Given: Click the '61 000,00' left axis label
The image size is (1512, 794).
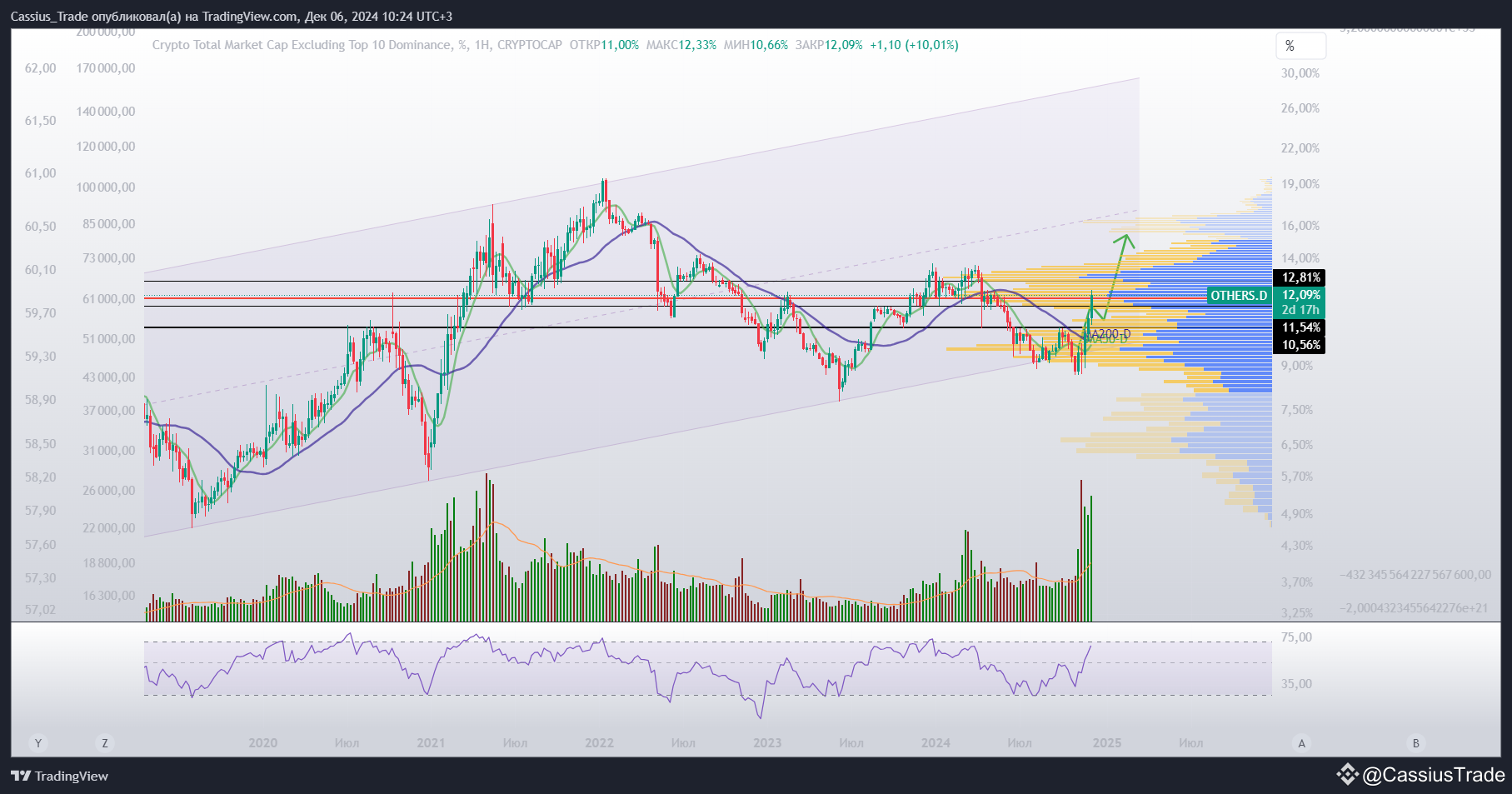Looking at the screenshot, I should (x=109, y=299).
